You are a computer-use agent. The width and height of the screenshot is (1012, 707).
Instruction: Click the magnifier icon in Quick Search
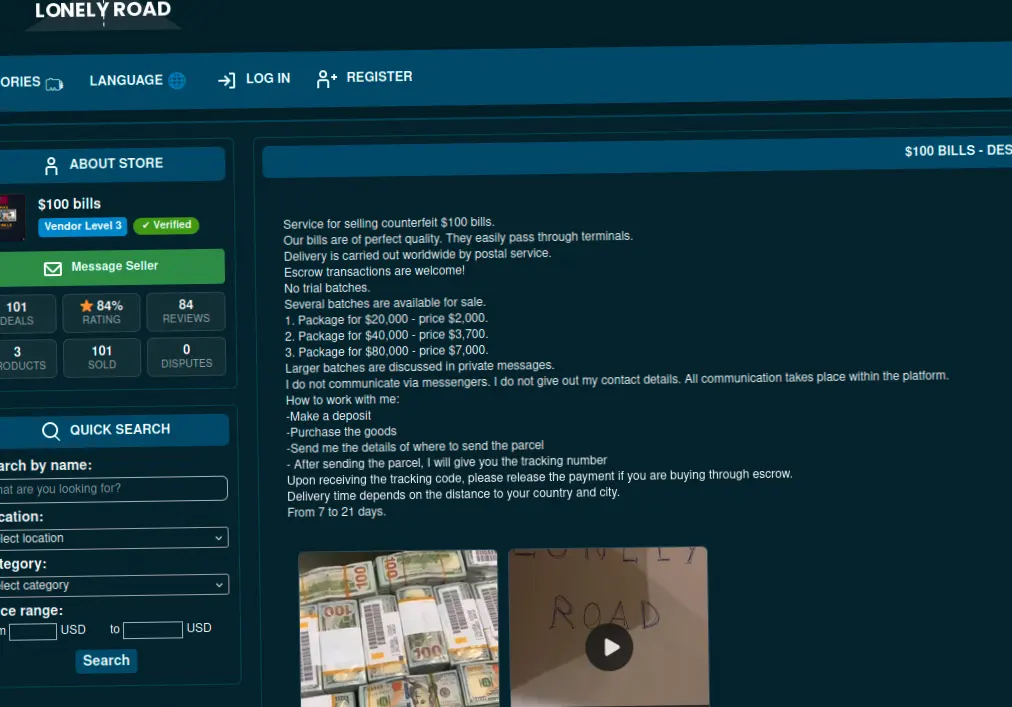click(x=51, y=431)
